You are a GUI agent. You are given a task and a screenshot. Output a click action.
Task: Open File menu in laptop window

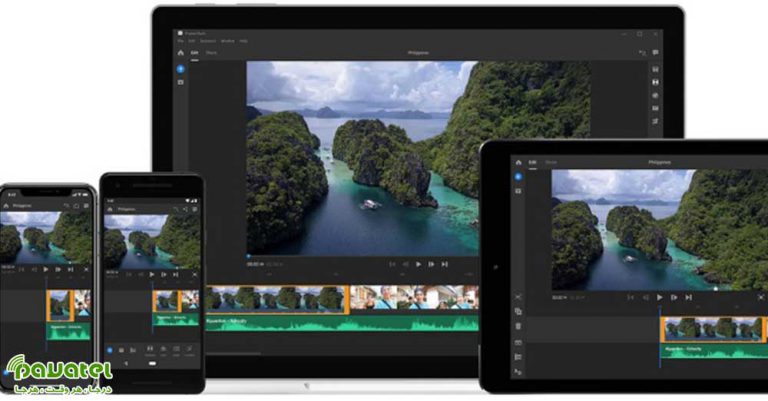[x=180, y=41]
